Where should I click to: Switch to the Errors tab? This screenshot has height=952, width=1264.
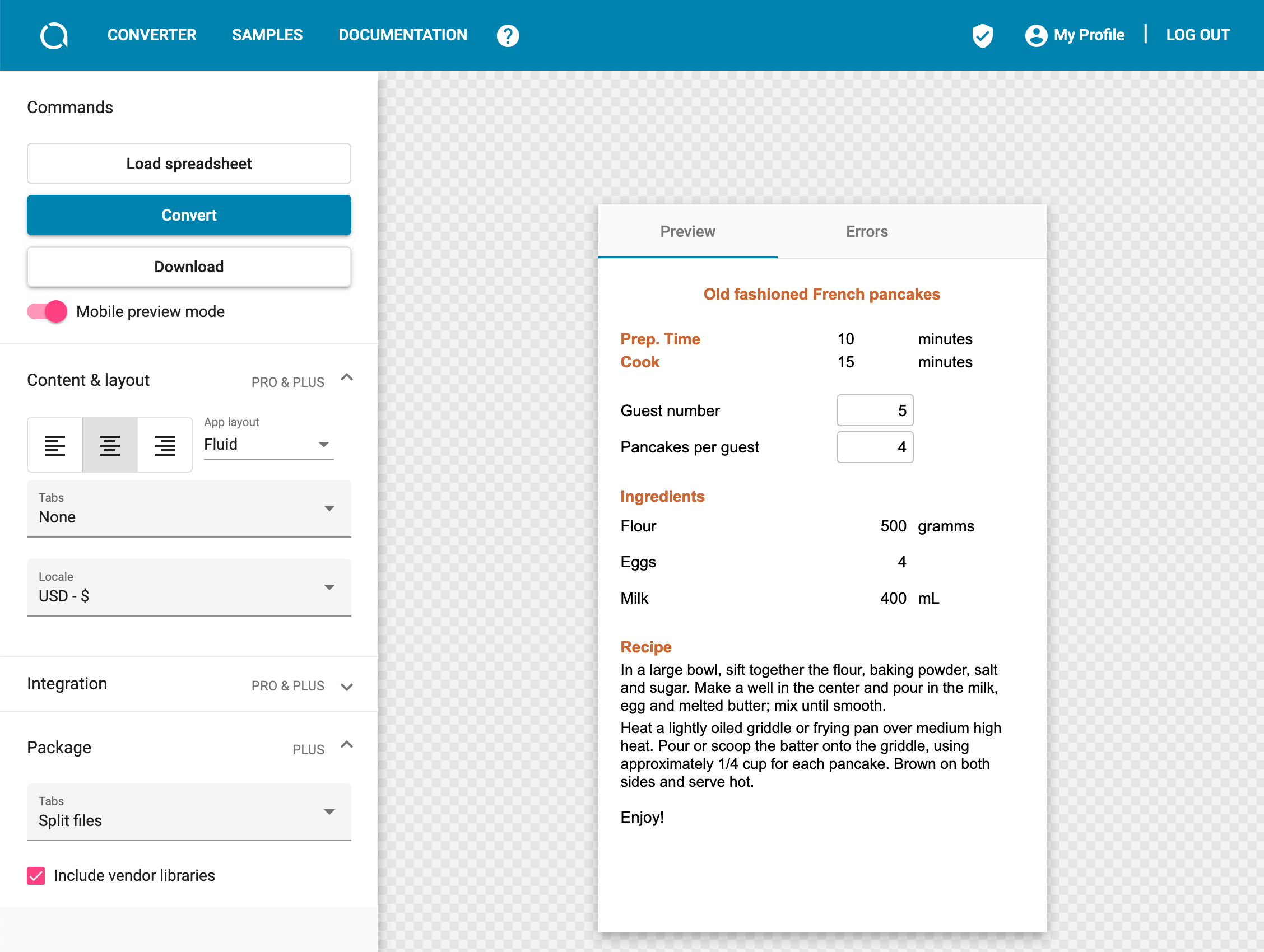tap(866, 231)
